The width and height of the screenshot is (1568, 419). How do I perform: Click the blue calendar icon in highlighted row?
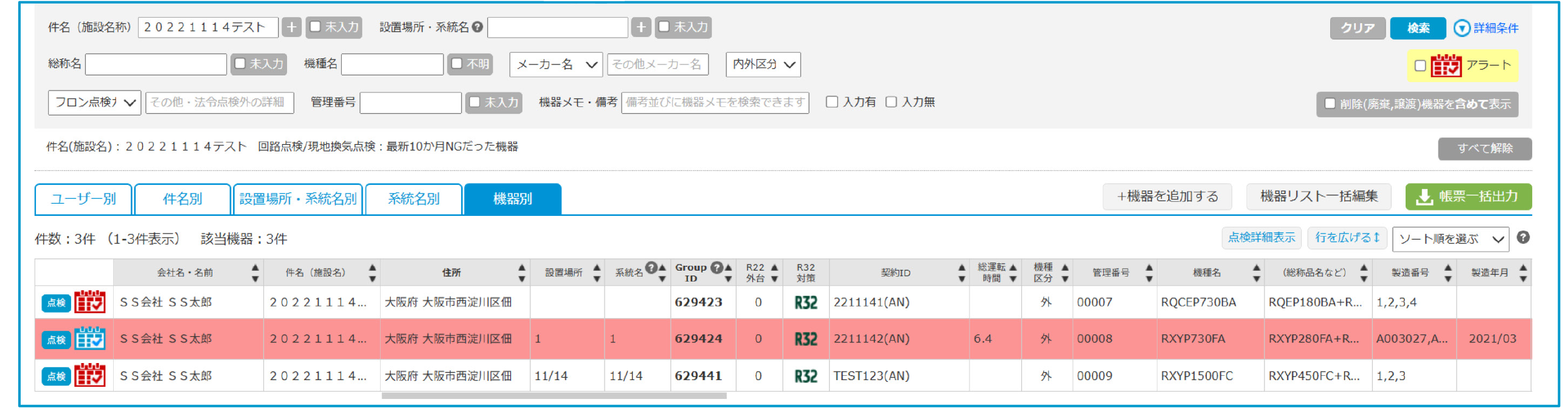pos(89,339)
